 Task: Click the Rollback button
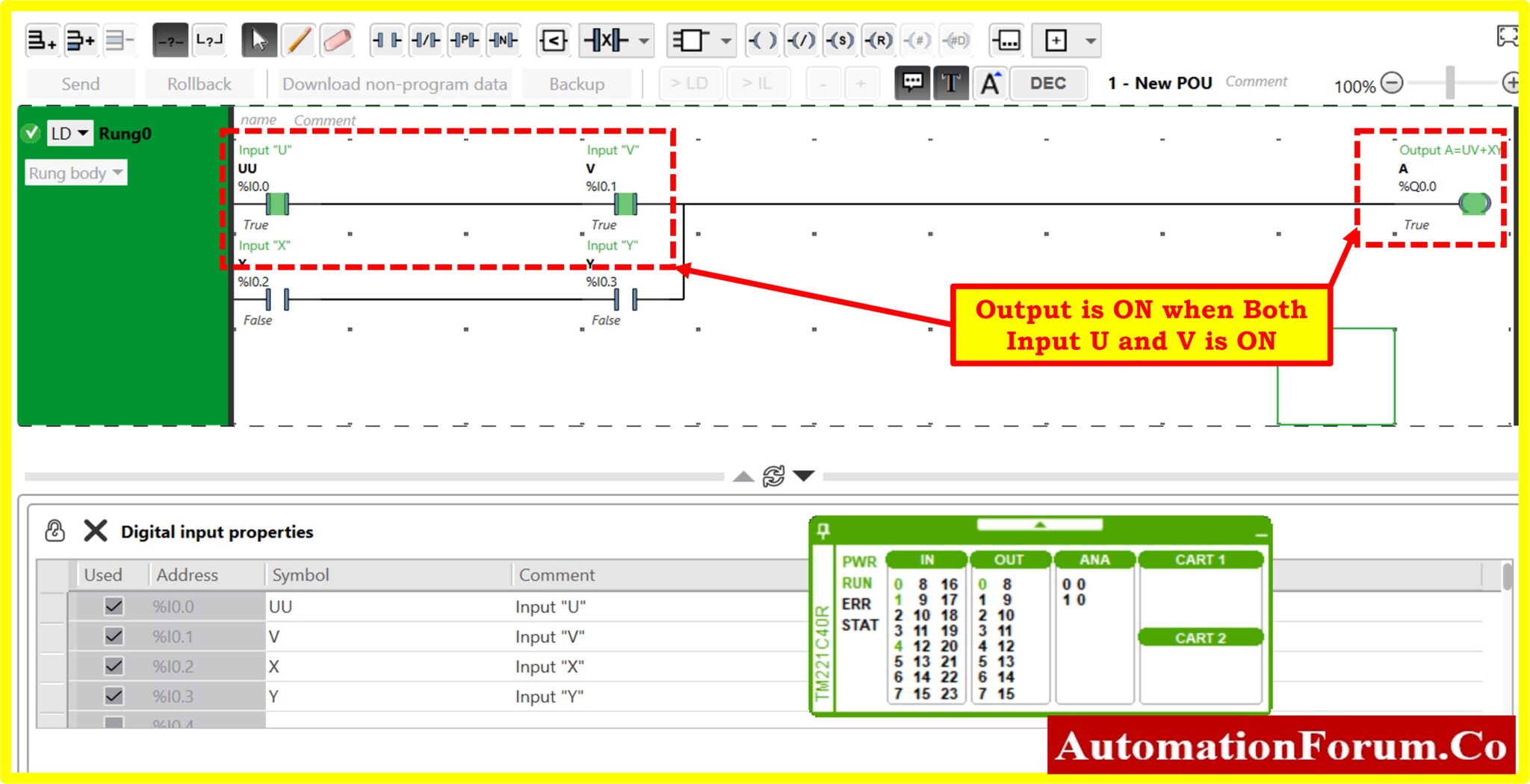point(199,83)
